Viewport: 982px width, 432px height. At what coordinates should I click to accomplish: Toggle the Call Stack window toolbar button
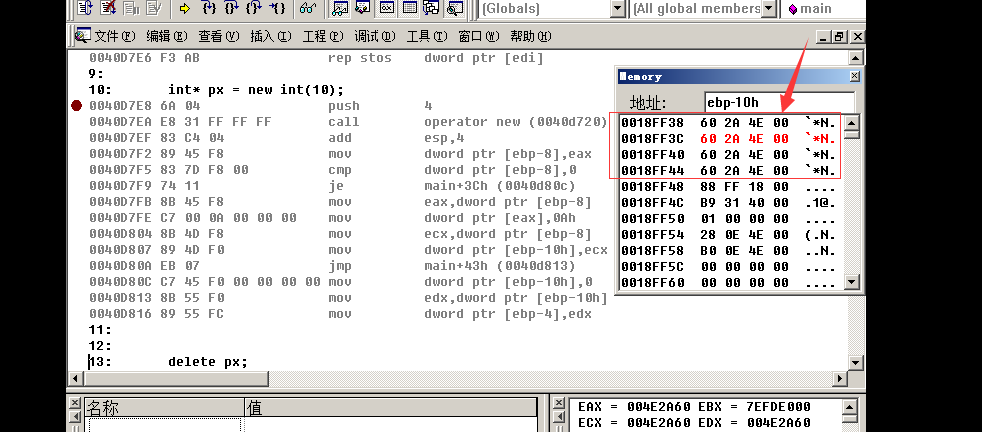click(x=431, y=8)
